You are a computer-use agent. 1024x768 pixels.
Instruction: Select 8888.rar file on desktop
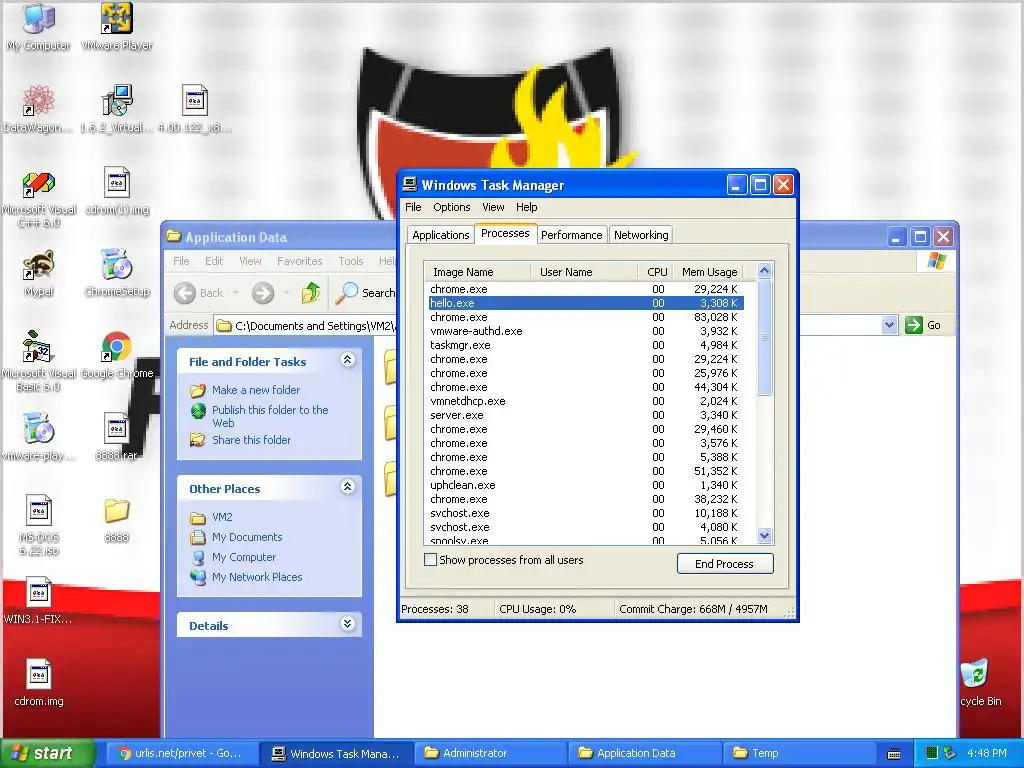pos(117,436)
